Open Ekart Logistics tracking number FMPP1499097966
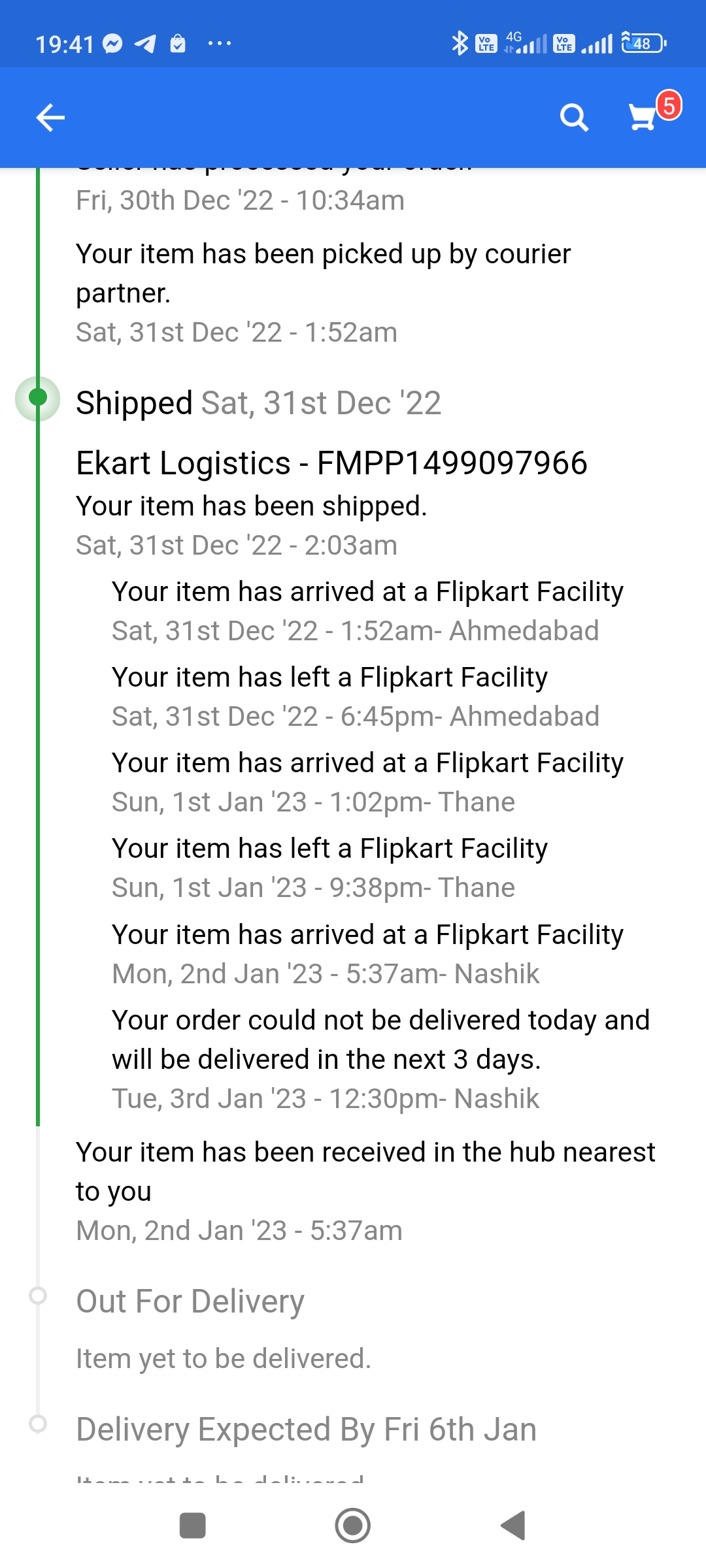The width and height of the screenshot is (706, 1568). [x=331, y=463]
